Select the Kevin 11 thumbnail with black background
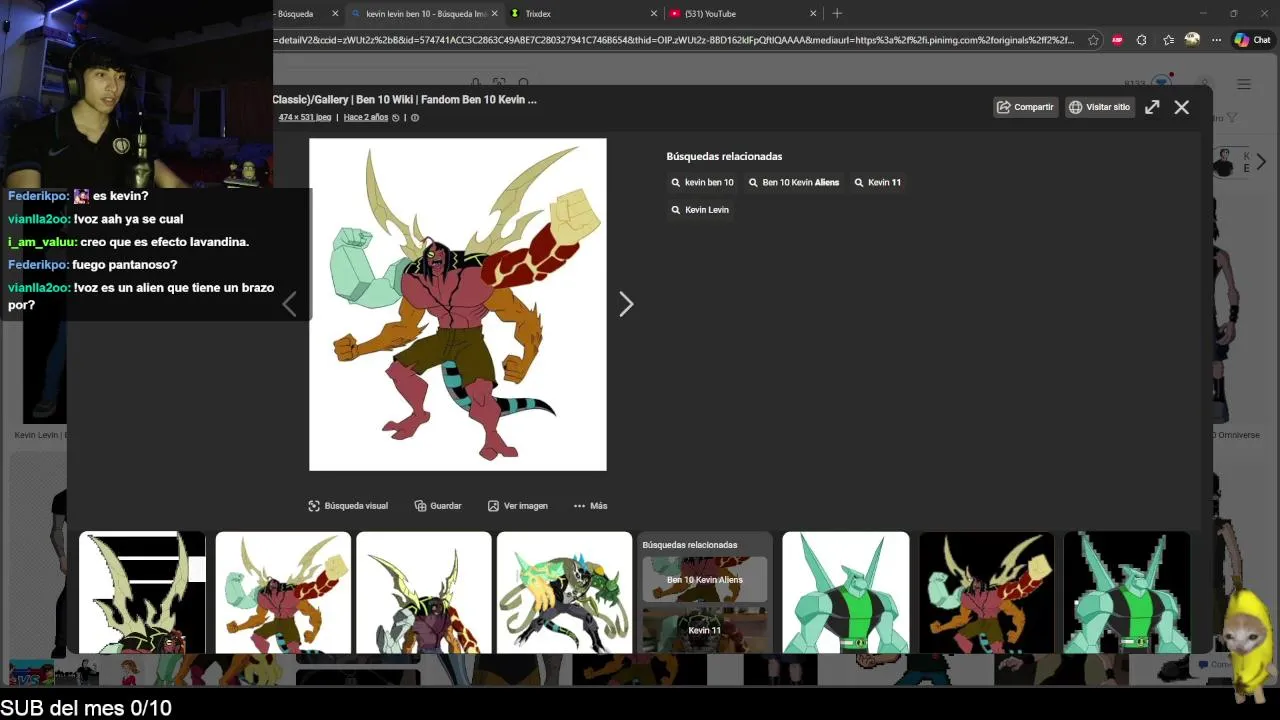 (986, 592)
